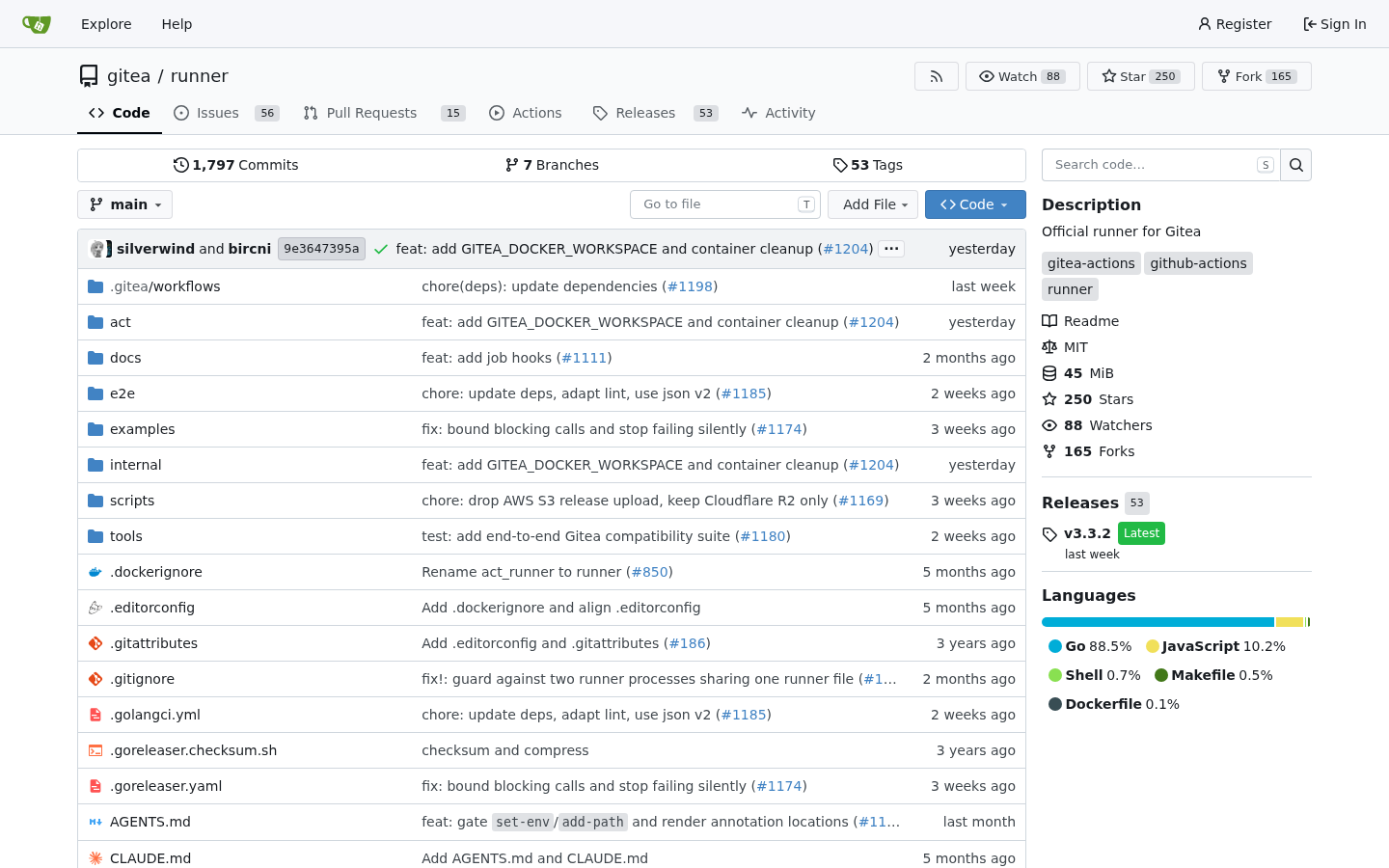Click the silverwind avatar image

click(x=97, y=249)
